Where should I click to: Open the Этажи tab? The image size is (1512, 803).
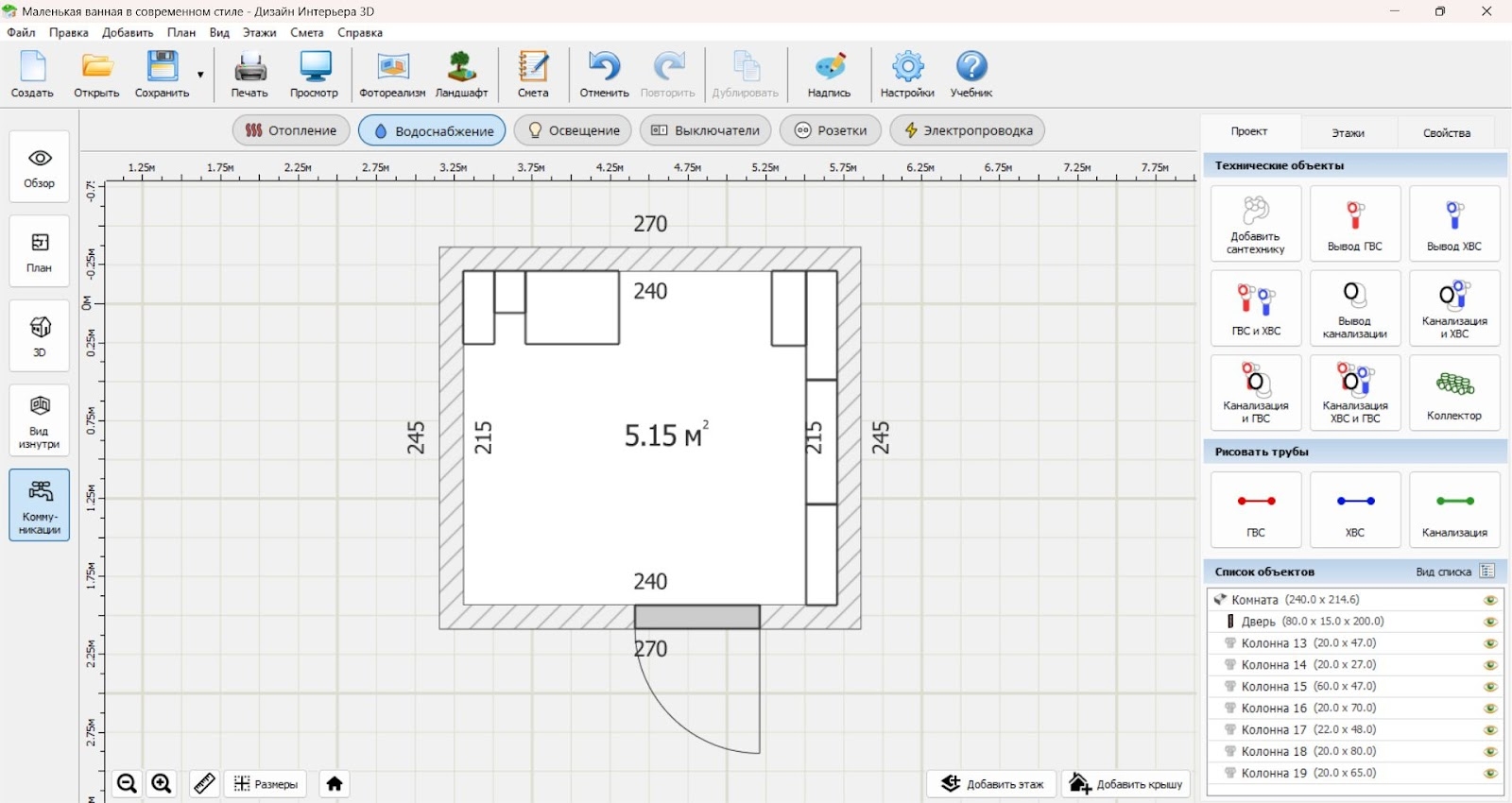click(x=1348, y=132)
